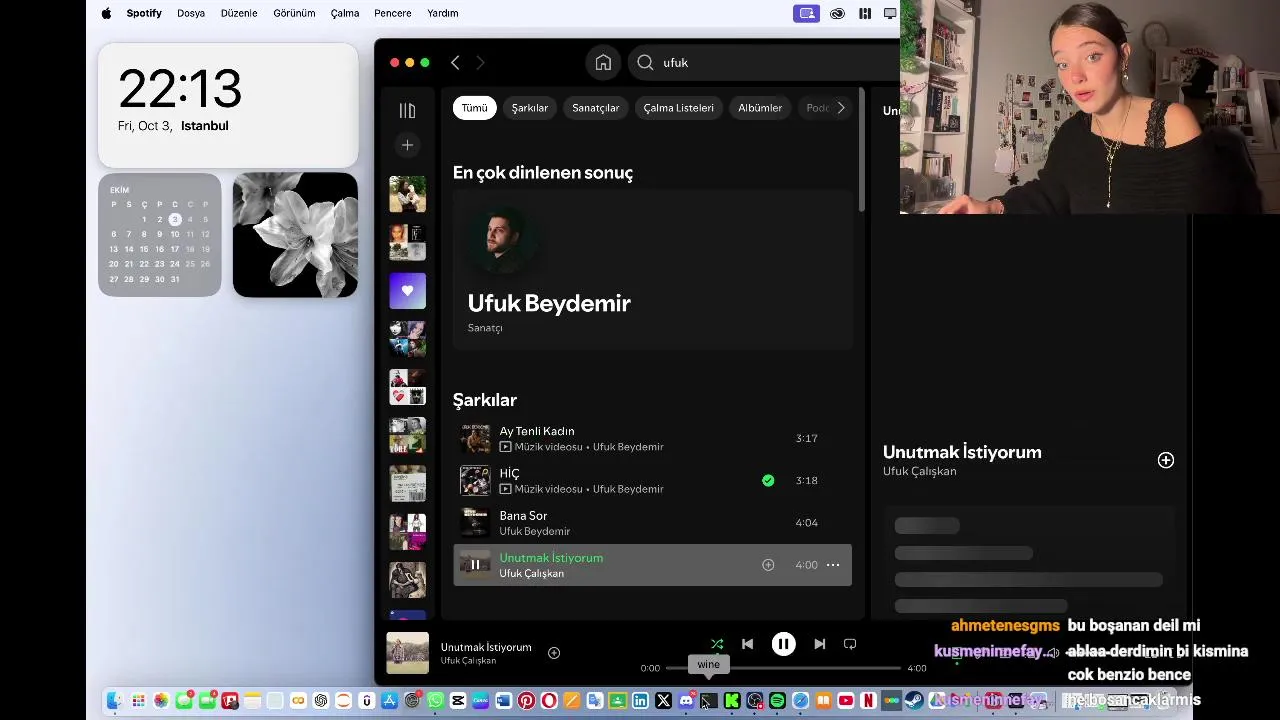Open more options for Unutmak İstiyorum row

click(x=833, y=565)
